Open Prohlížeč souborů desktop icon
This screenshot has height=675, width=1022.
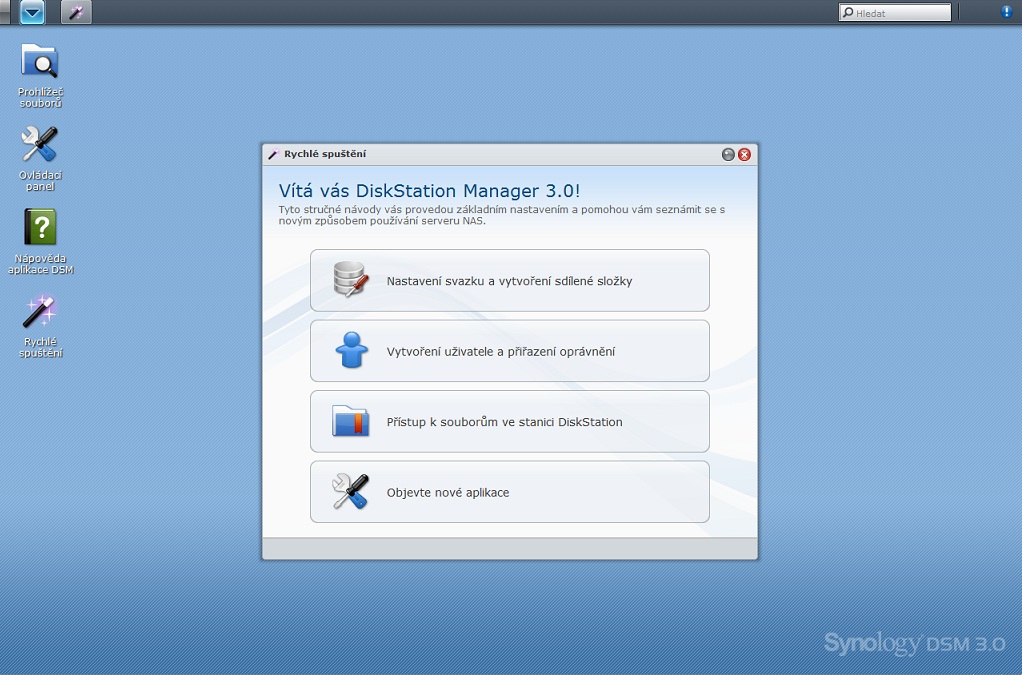click(40, 62)
